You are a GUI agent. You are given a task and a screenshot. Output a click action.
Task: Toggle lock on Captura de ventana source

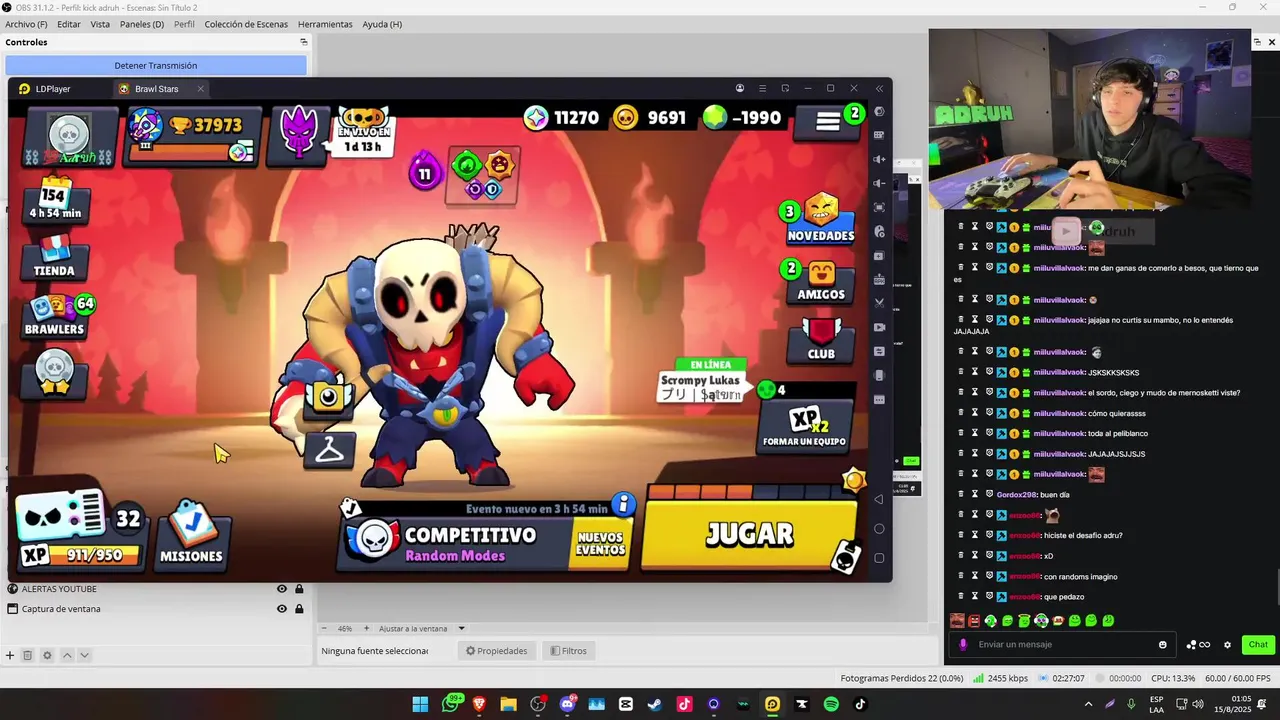pyautogui.click(x=299, y=609)
